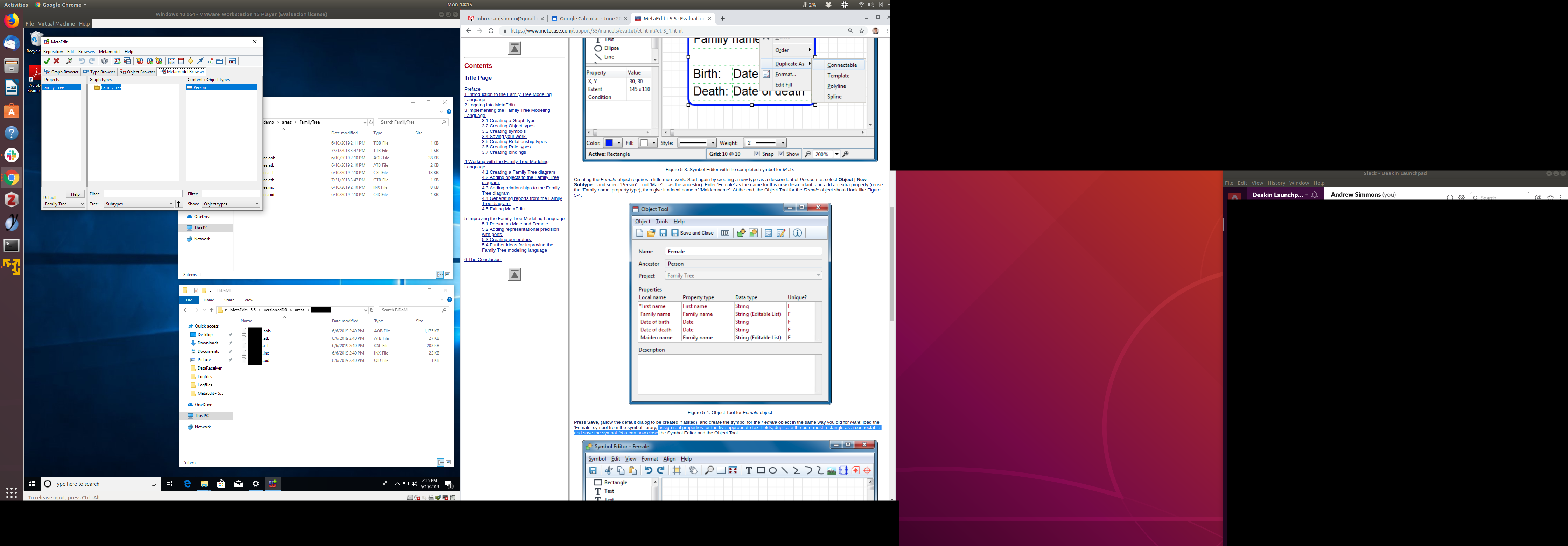Toggle Slack notifications bell icon
The image size is (1568, 546).
(x=1315, y=195)
